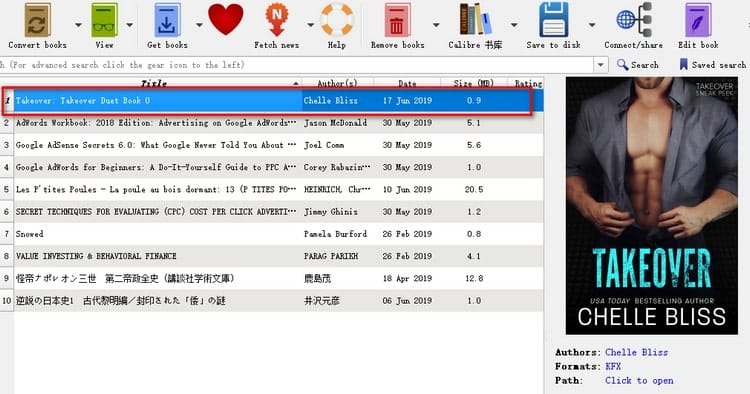Click size cell 12.8
Screen dimensions: 750x394
point(474,278)
